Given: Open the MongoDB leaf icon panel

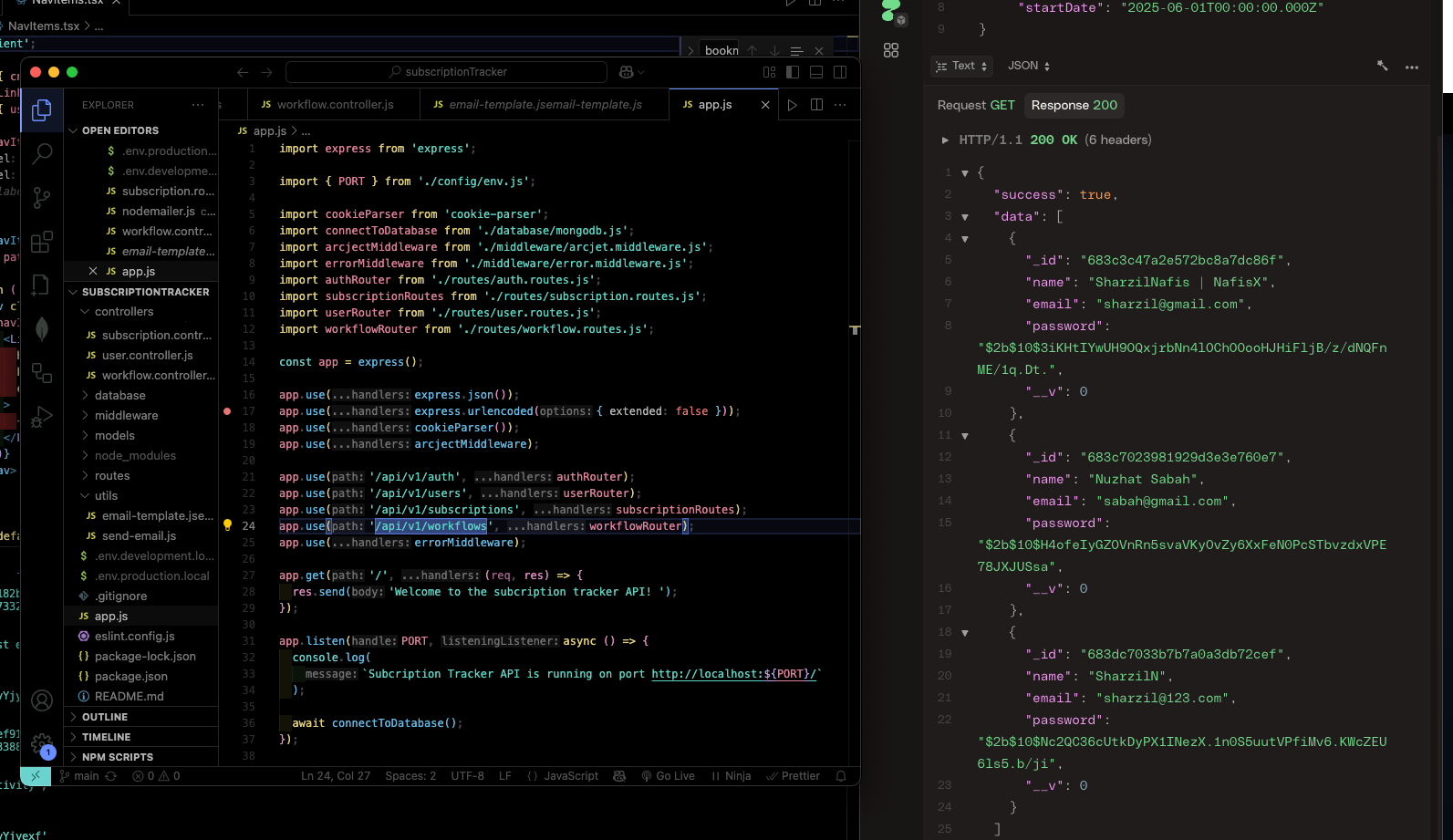Looking at the screenshot, I should [42, 328].
